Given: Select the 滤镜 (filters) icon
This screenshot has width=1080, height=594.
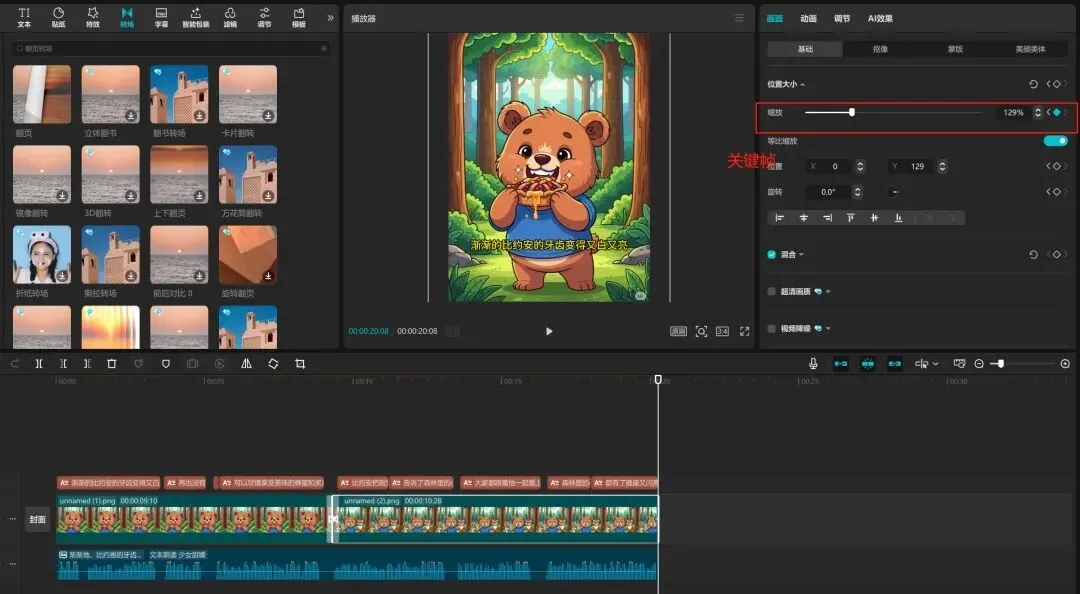Looking at the screenshot, I should click(230, 17).
